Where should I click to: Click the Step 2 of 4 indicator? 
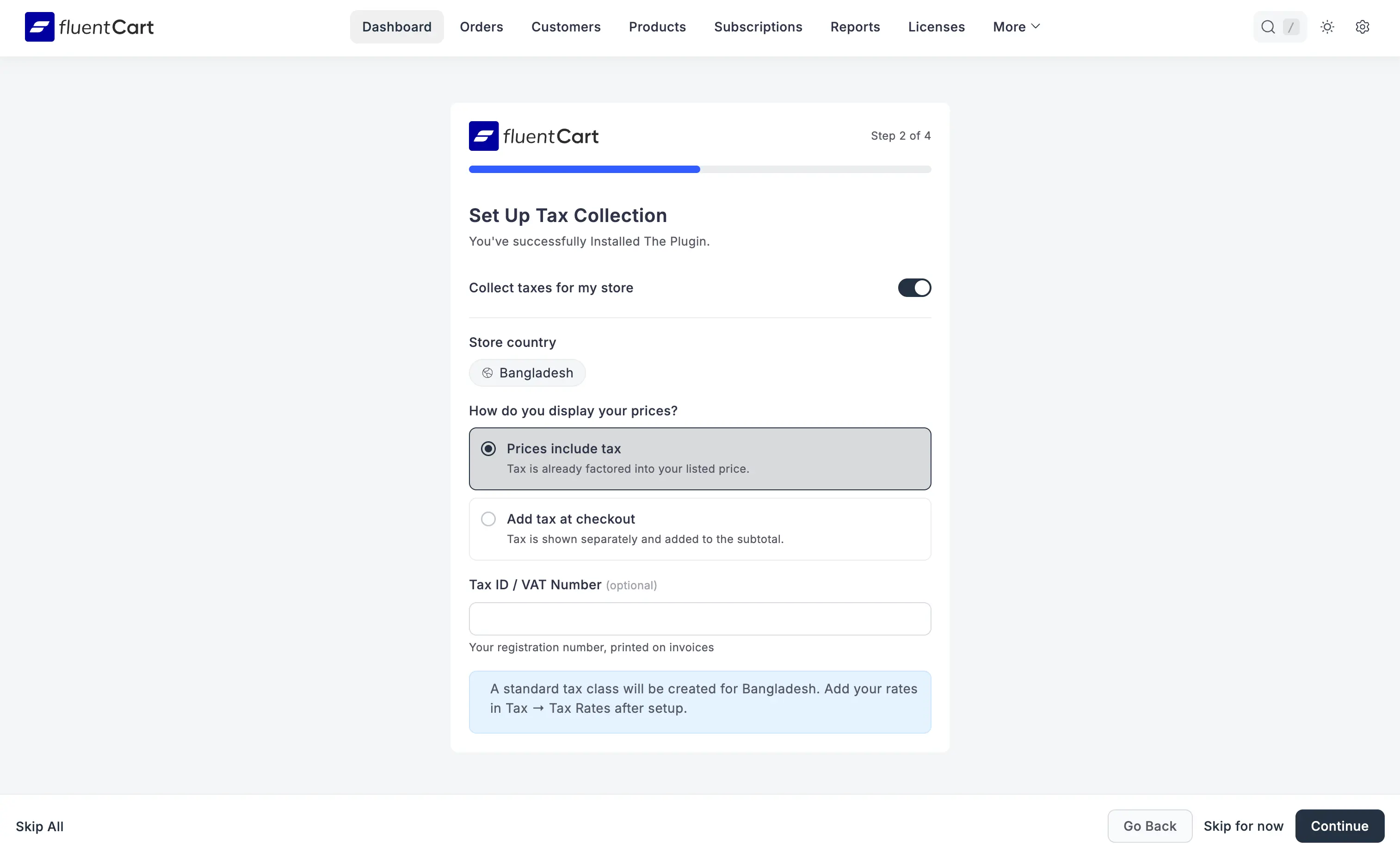900,136
